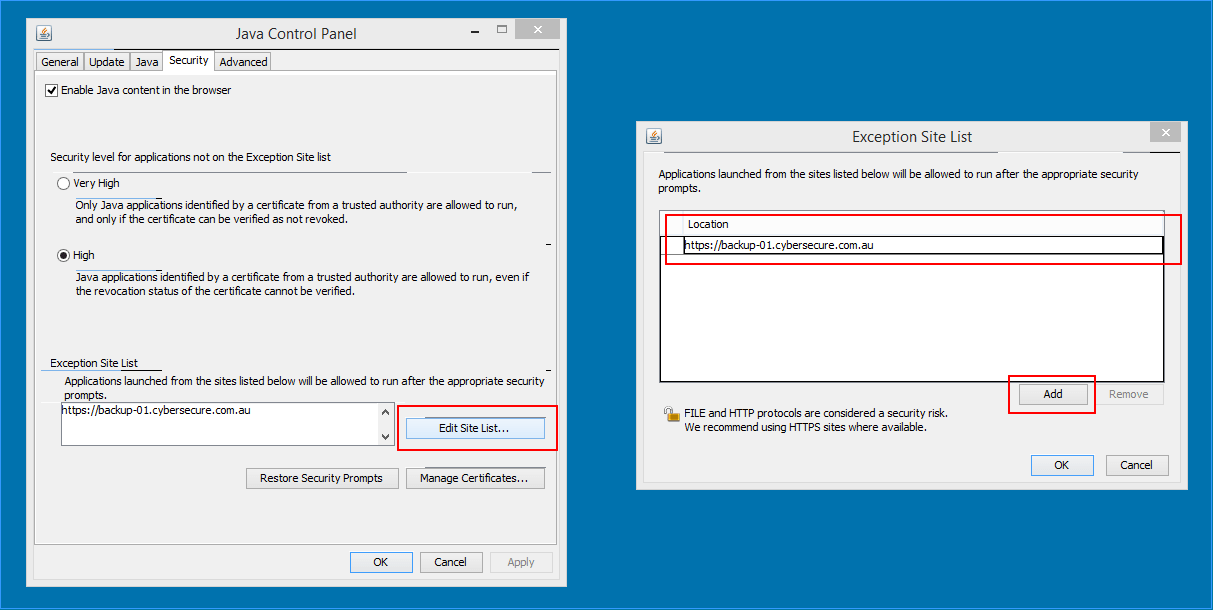Image resolution: width=1213 pixels, height=610 pixels.
Task: Click the Edit Site List button
Action: point(475,428)
